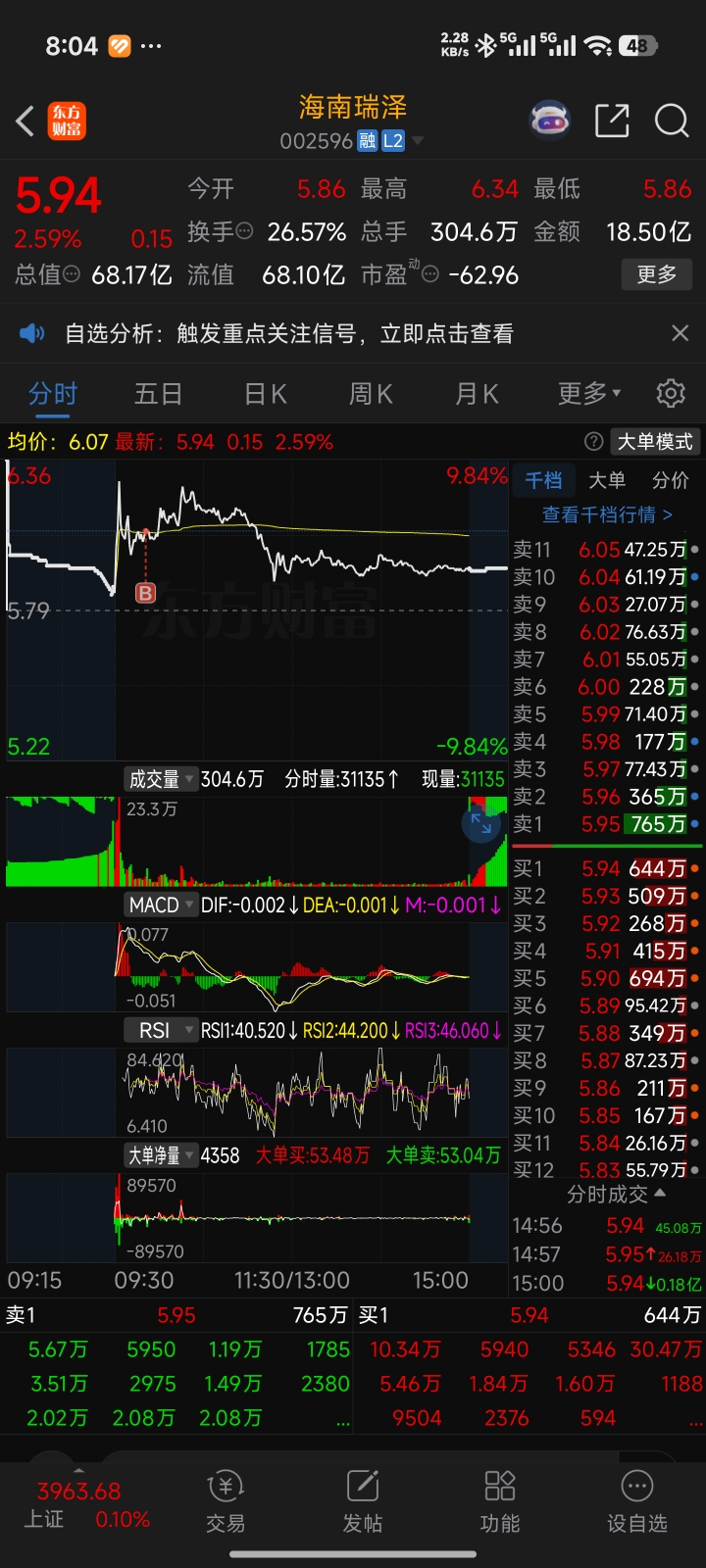Viewport: 706px width, 1568px height.
Task: Tap the 更多 quote details button
Action: tap(657, 274)
